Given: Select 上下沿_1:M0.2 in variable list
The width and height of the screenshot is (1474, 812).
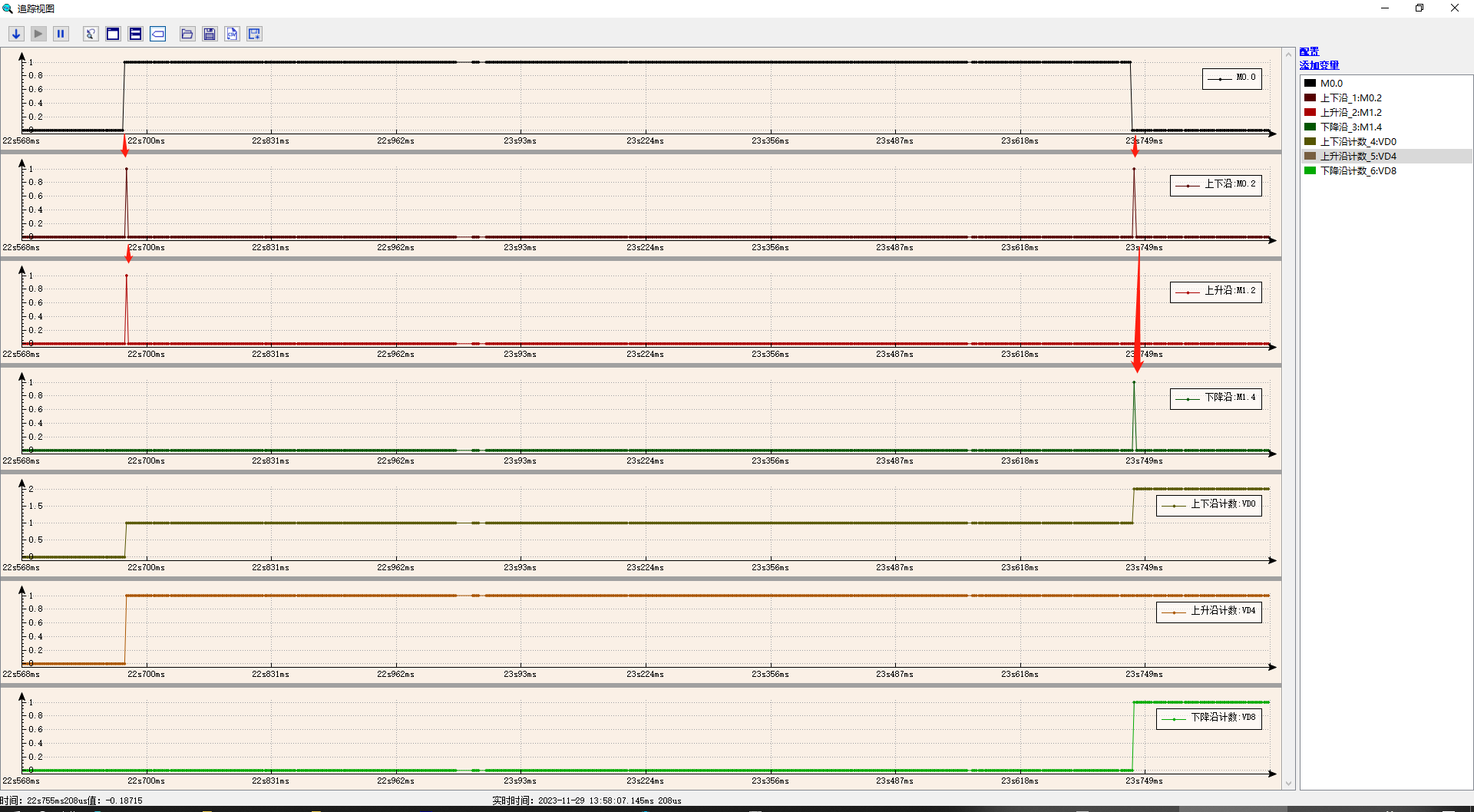Looking at the screenshot, I should pyautogui.click(x=1386, y=97).
